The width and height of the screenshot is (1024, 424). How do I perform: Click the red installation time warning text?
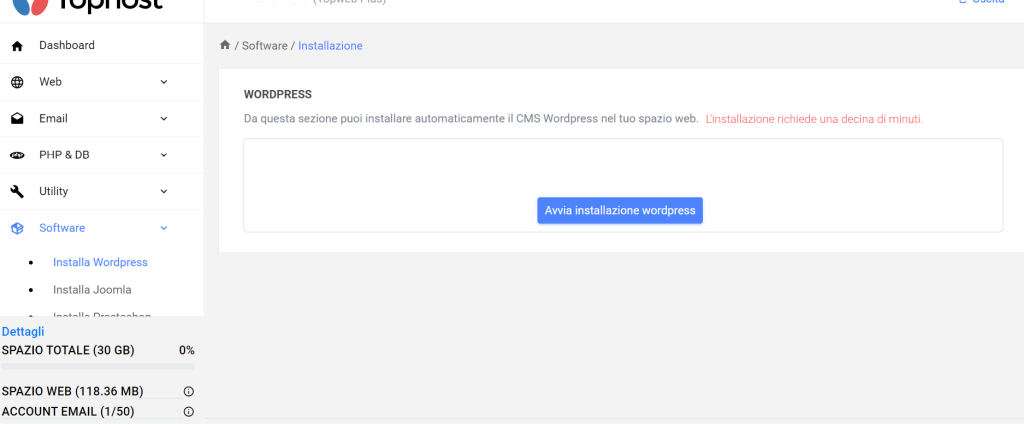point(814,119)
